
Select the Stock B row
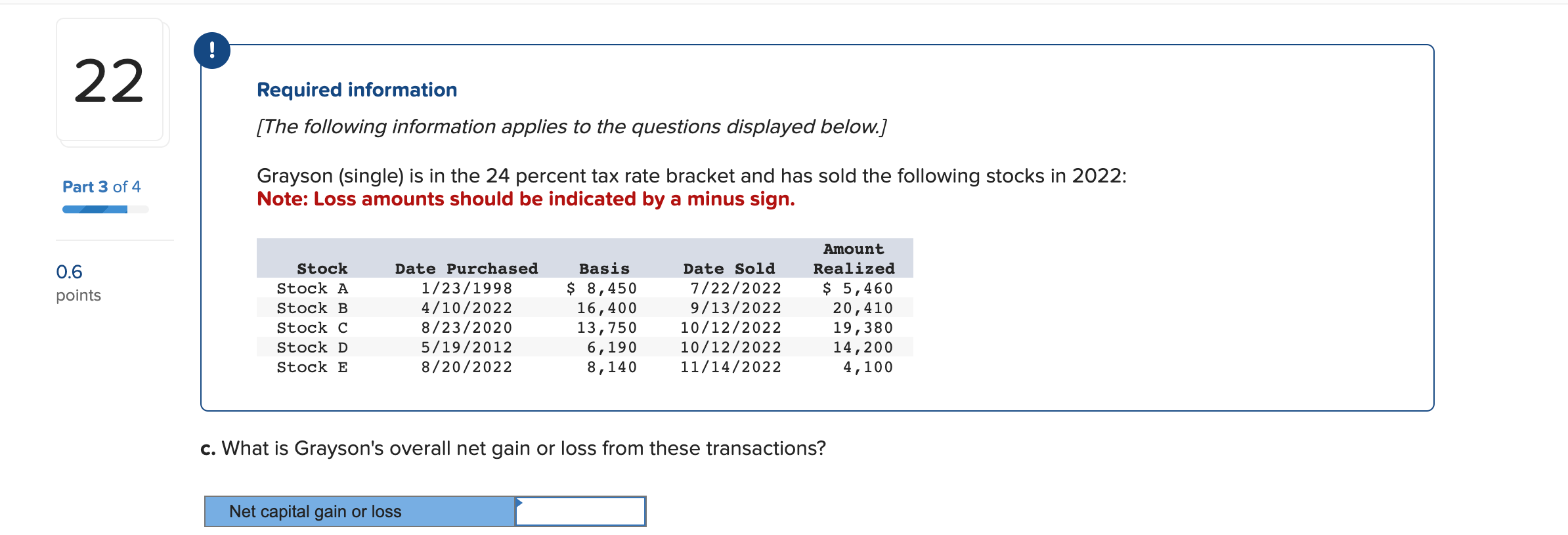pos(584,308)
